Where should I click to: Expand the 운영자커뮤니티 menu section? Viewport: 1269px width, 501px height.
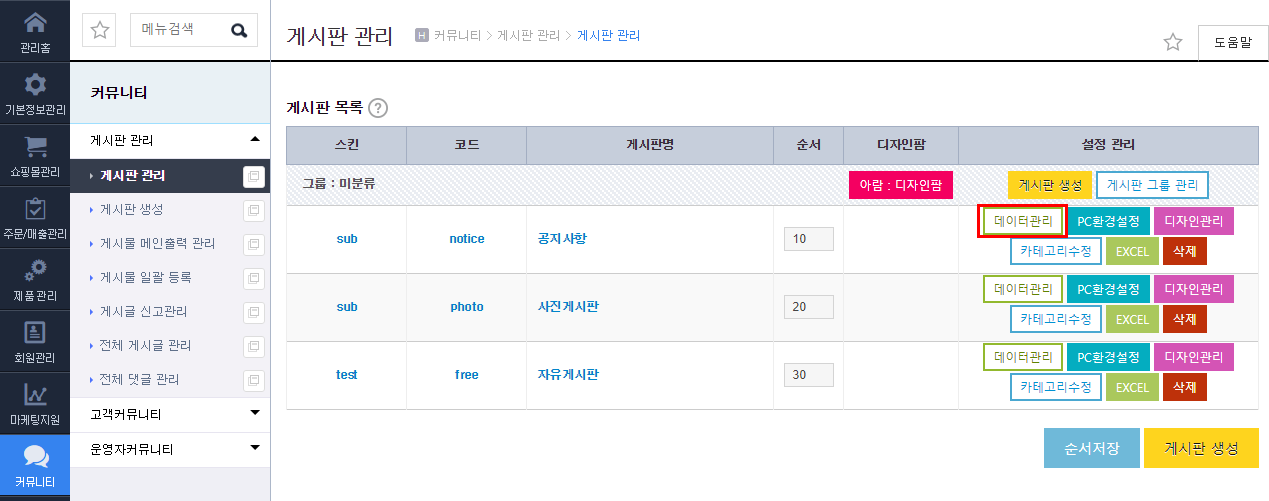click(x=255, y=447)
